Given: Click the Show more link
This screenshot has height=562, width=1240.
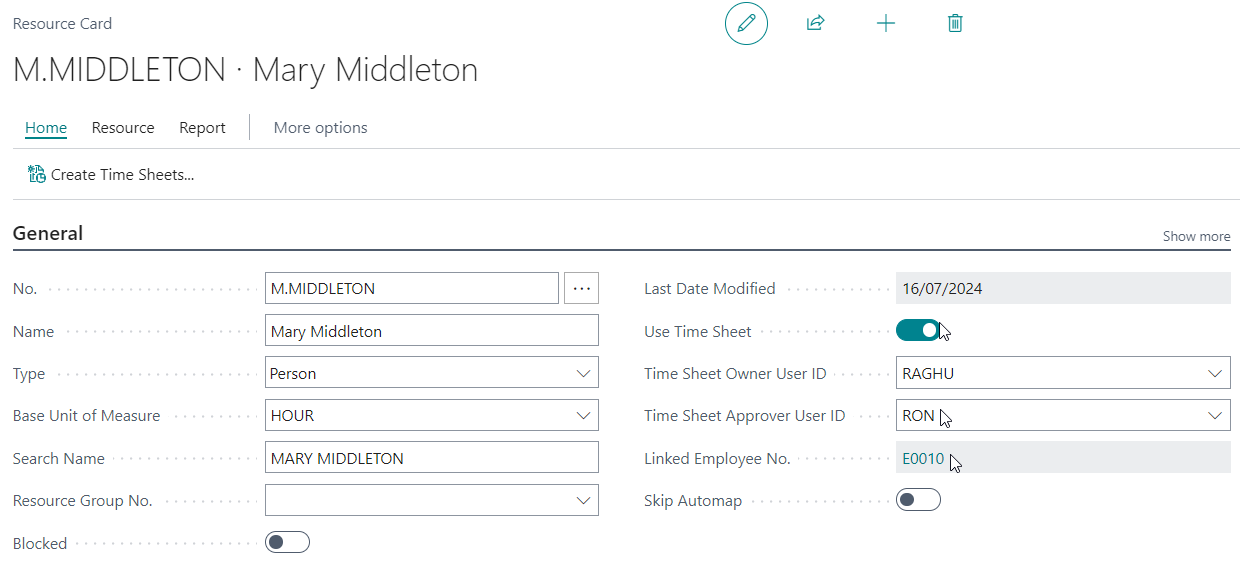Looking at the screenshot, I should [x=1196, y=237].
